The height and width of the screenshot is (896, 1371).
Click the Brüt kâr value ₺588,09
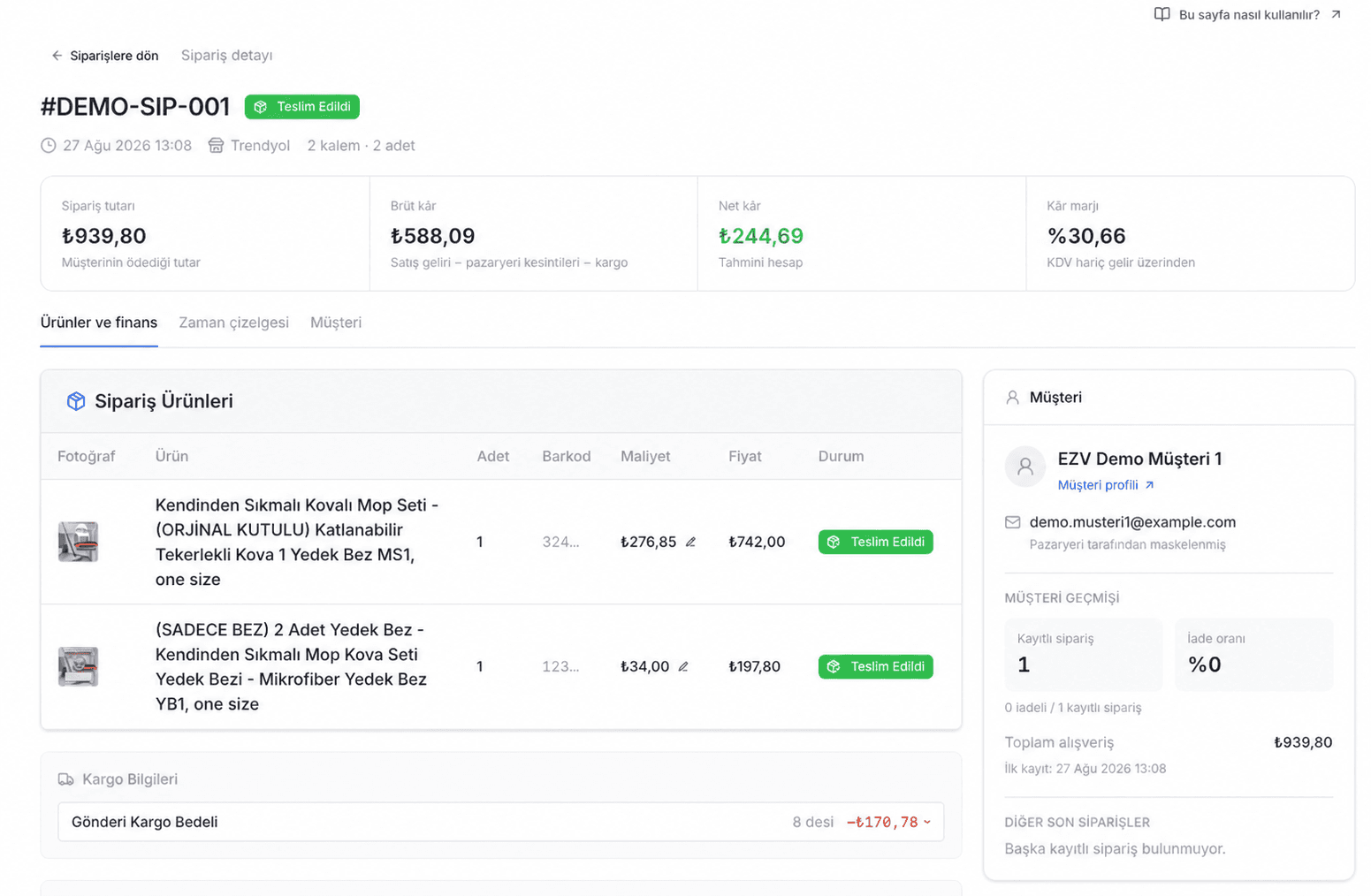(x=433, y=236)
